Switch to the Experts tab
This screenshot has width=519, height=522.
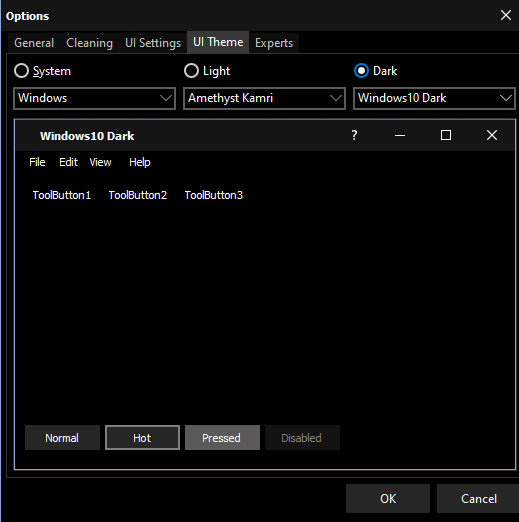click(x=274, y=43)
